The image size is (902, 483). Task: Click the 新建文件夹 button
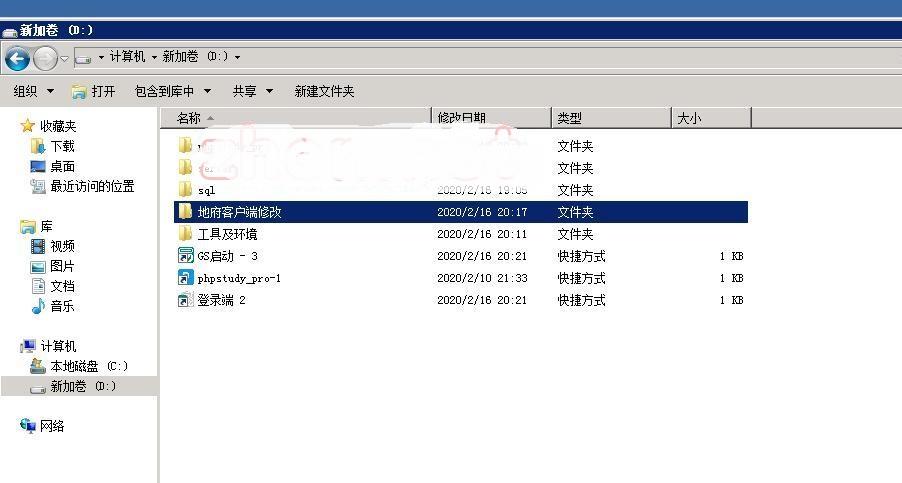tap(324, 91)
